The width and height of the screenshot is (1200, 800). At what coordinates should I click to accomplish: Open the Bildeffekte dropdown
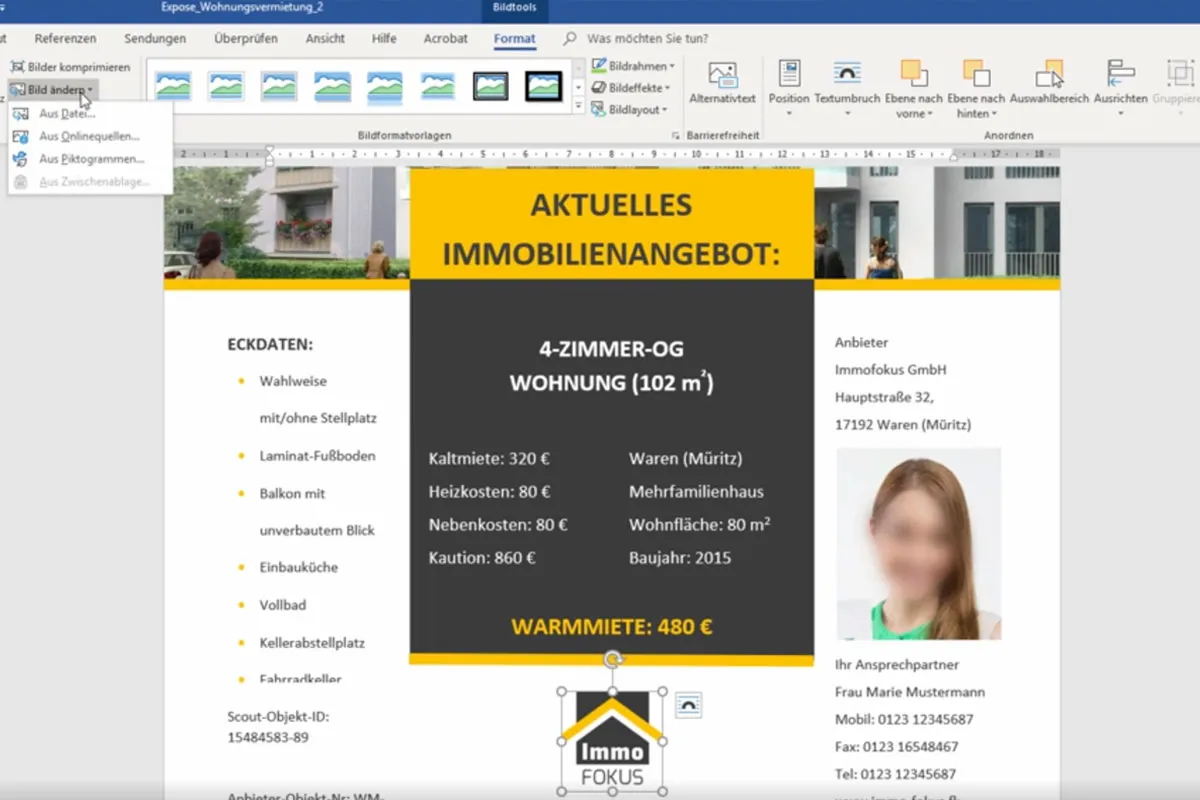click(630, 88)
